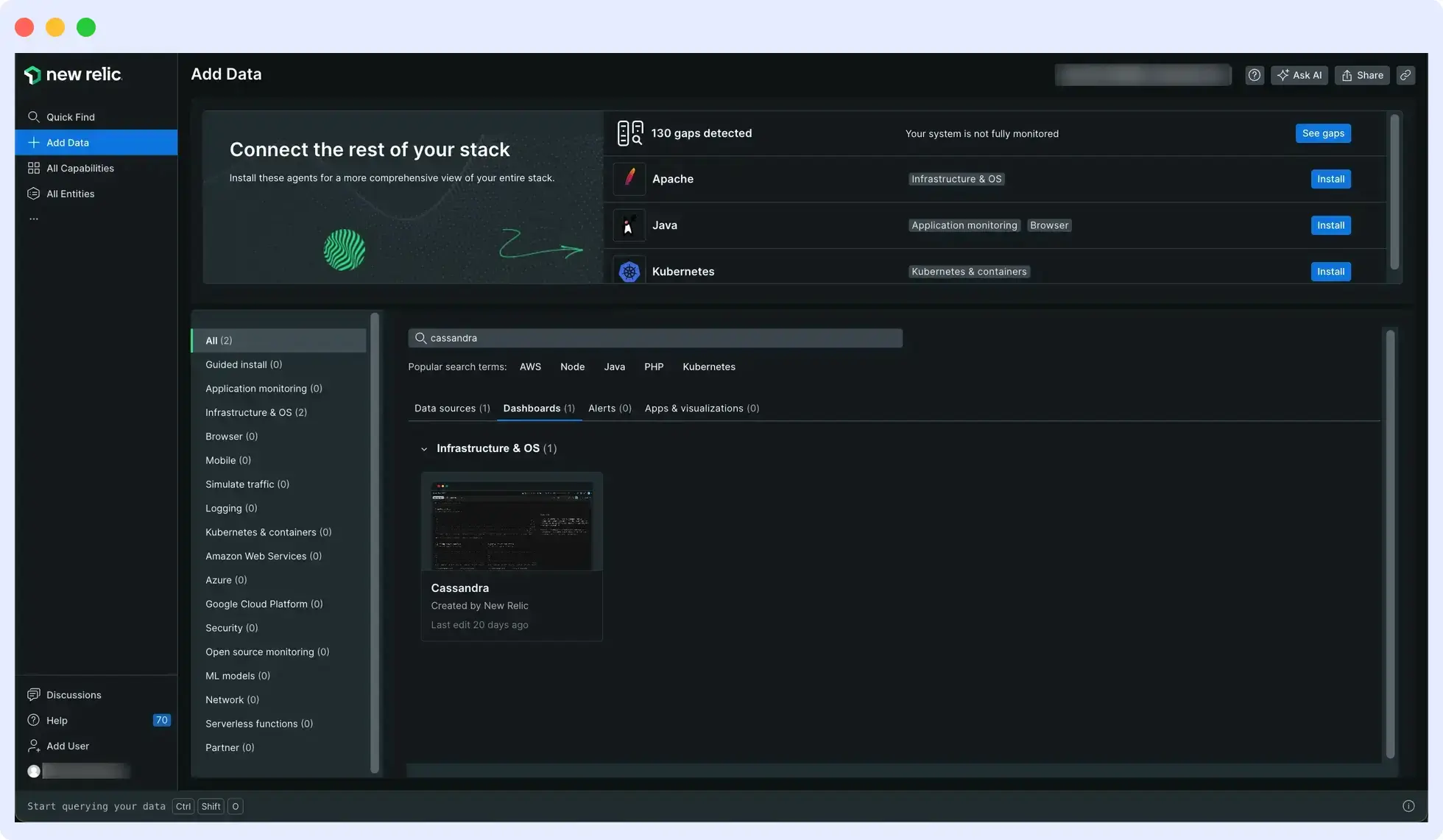Open All Capabilities
Viewport: 1443px width, 840px height.
tap(80, 168)
